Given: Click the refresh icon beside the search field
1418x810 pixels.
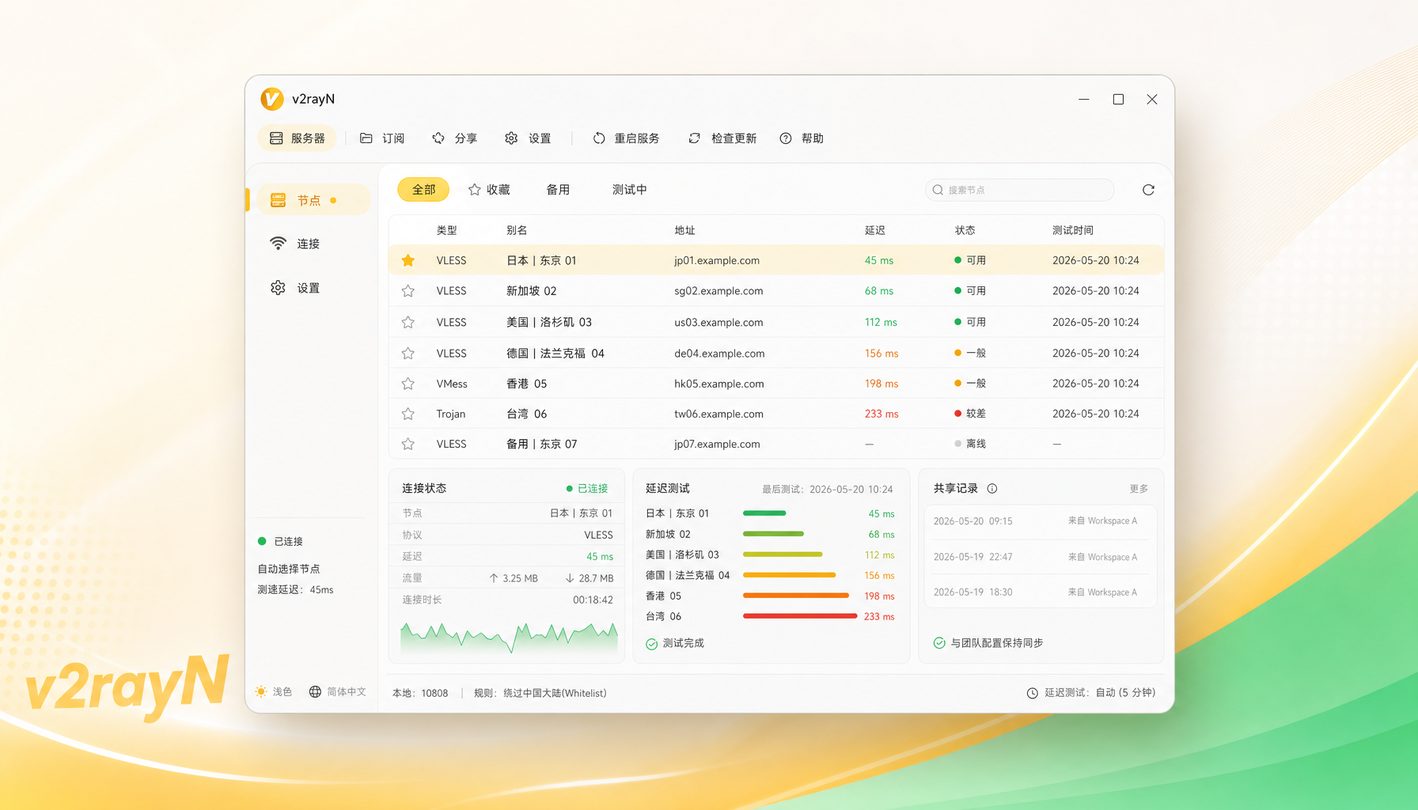Looking at the screenshot, I should pos(1148,190).
